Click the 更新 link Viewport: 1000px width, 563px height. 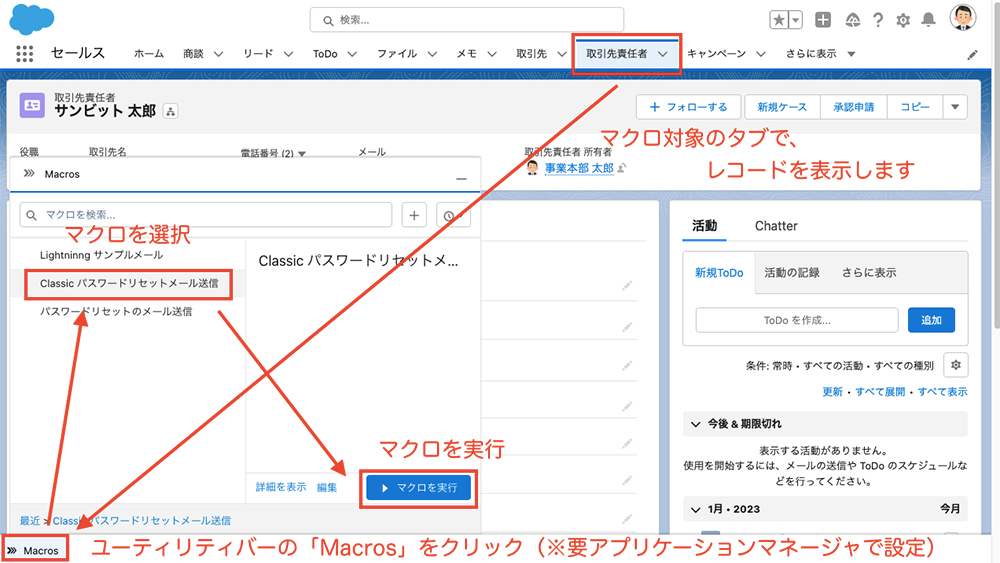(x=832, y=391)
